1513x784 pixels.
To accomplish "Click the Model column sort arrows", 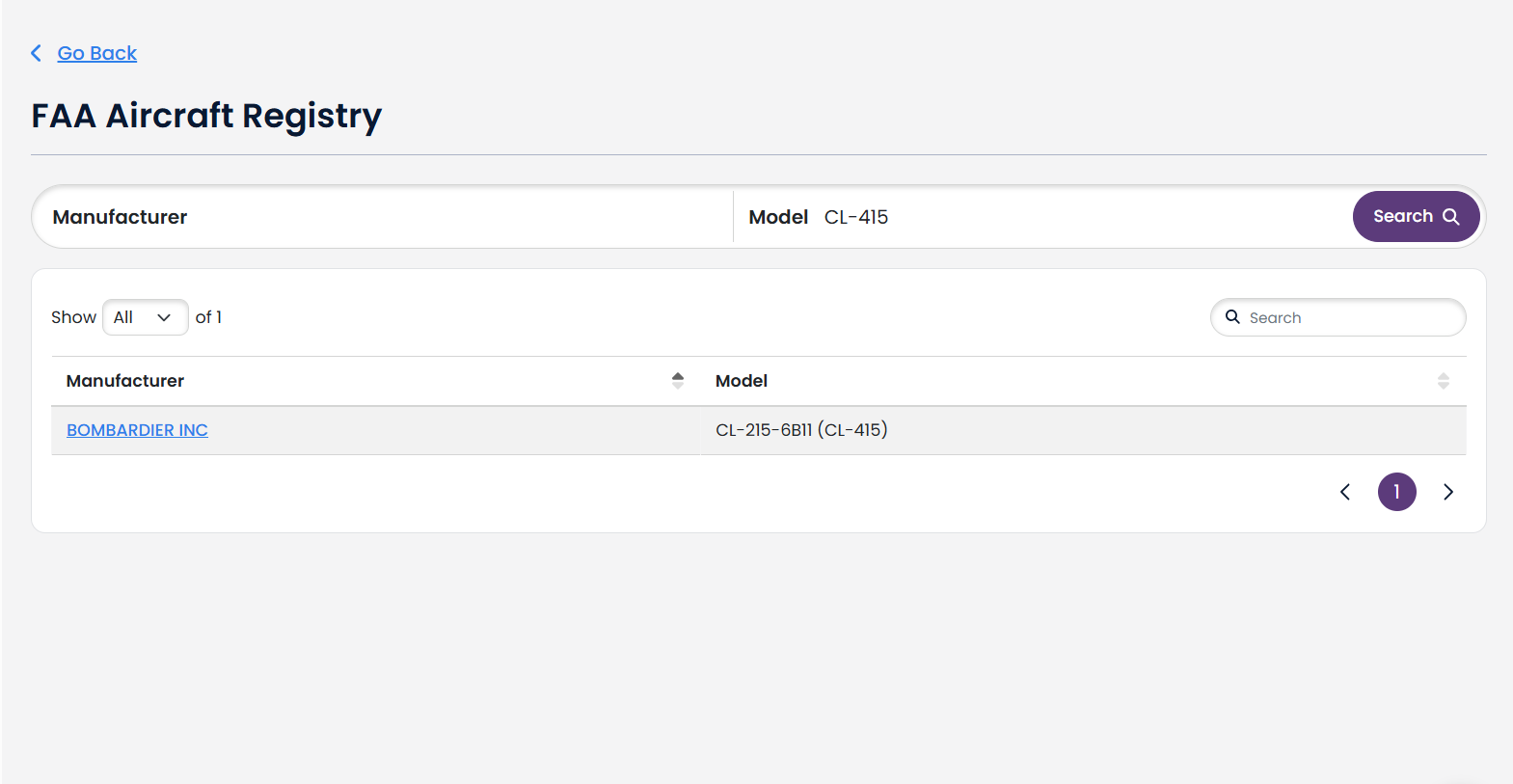I will (x=1444, y=381).
